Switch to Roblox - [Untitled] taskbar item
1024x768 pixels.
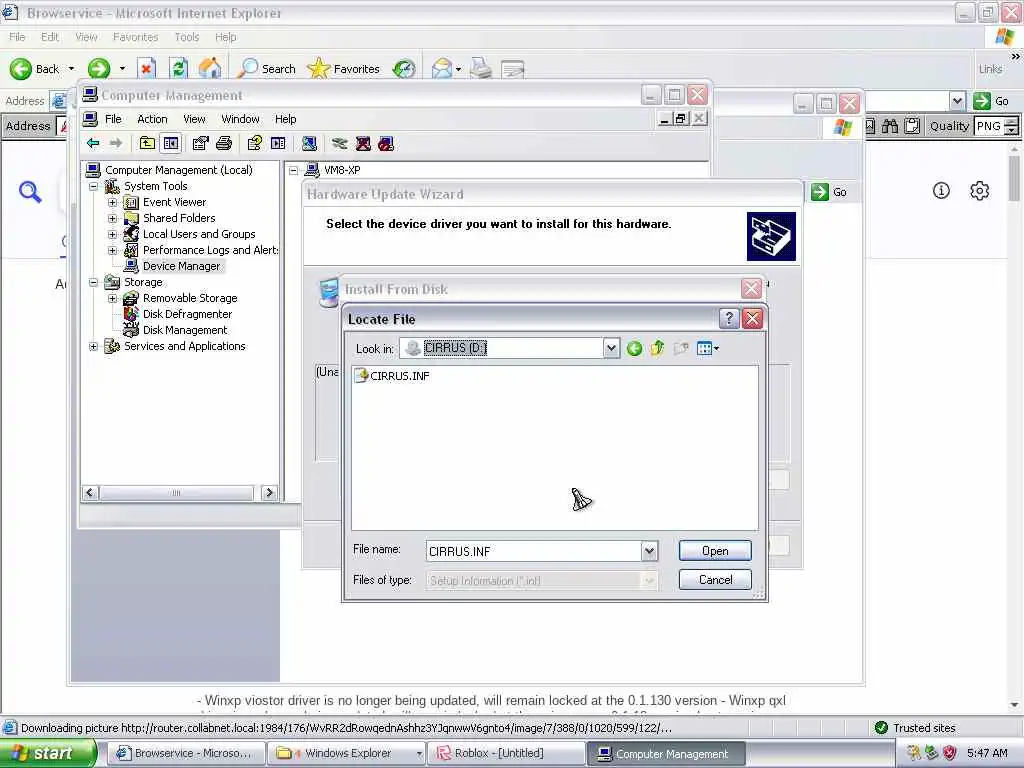(x=507, y=754)
